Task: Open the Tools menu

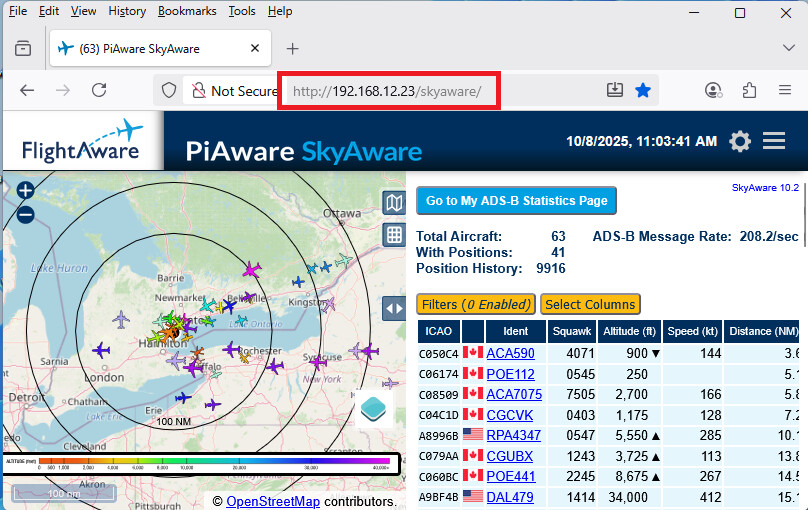Action: point(242,11)
